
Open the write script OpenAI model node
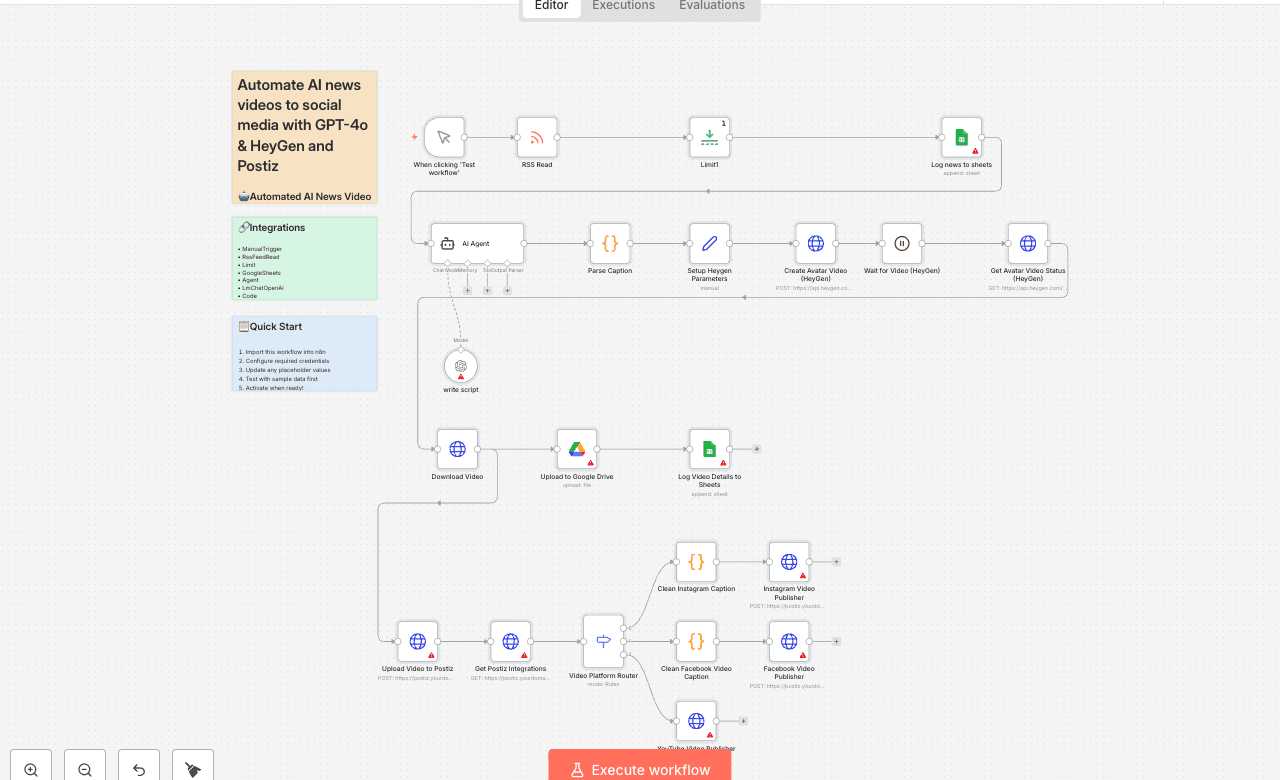coord(461,366)
